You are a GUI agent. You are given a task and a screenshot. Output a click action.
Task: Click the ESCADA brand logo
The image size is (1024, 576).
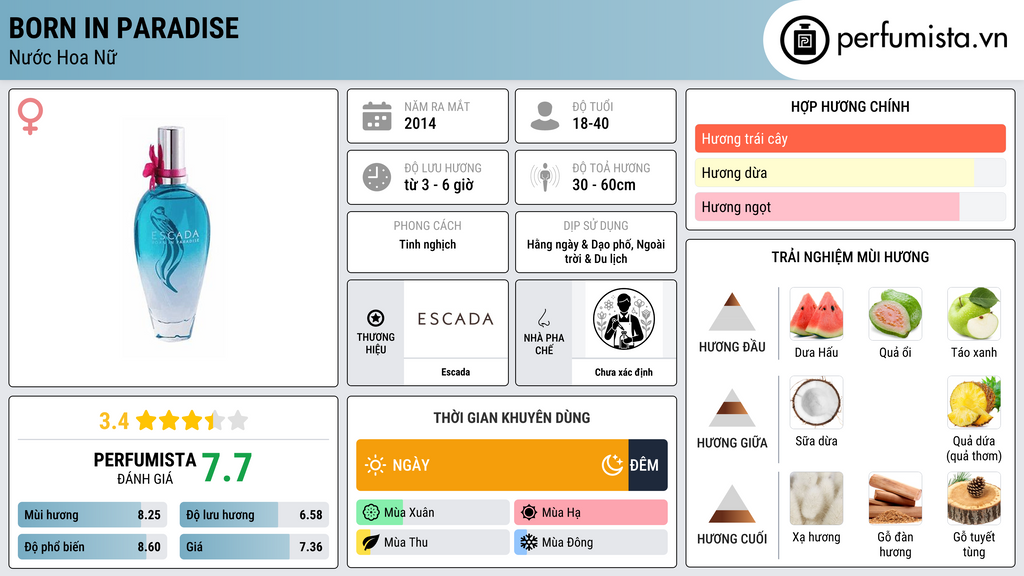[x=455, y=319]
